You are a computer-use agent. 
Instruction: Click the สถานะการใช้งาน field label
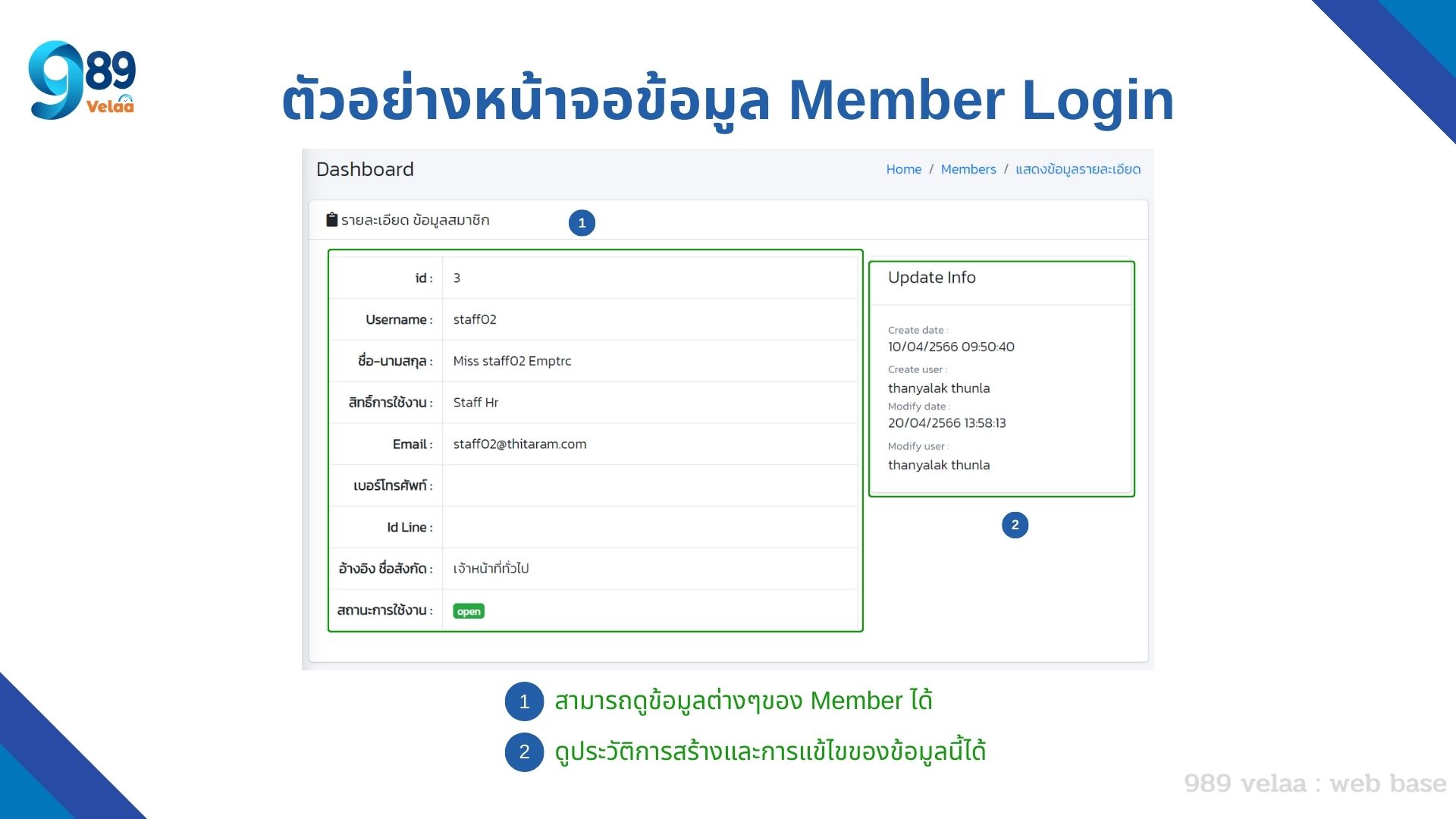pyautogui.click(x=384, y=610)
